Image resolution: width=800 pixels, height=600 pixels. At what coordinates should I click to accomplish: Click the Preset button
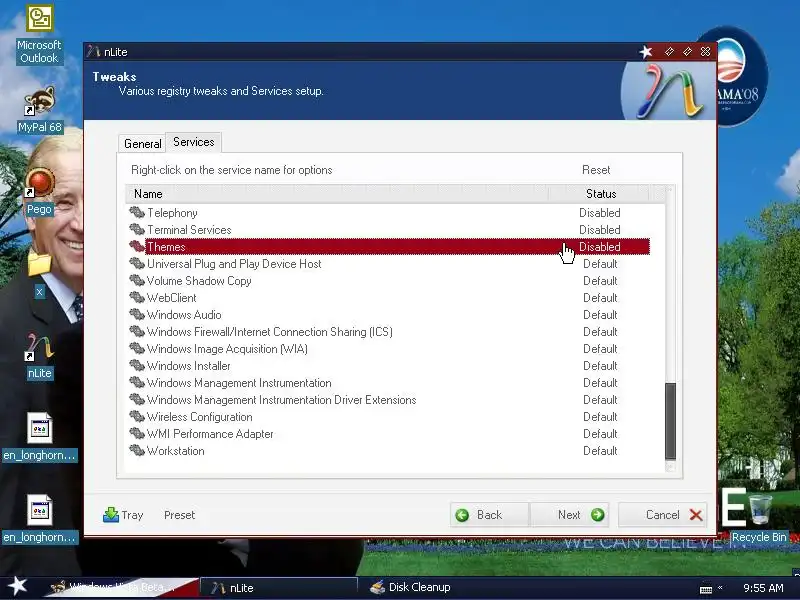pyautogui.click(x=180, y=515)
